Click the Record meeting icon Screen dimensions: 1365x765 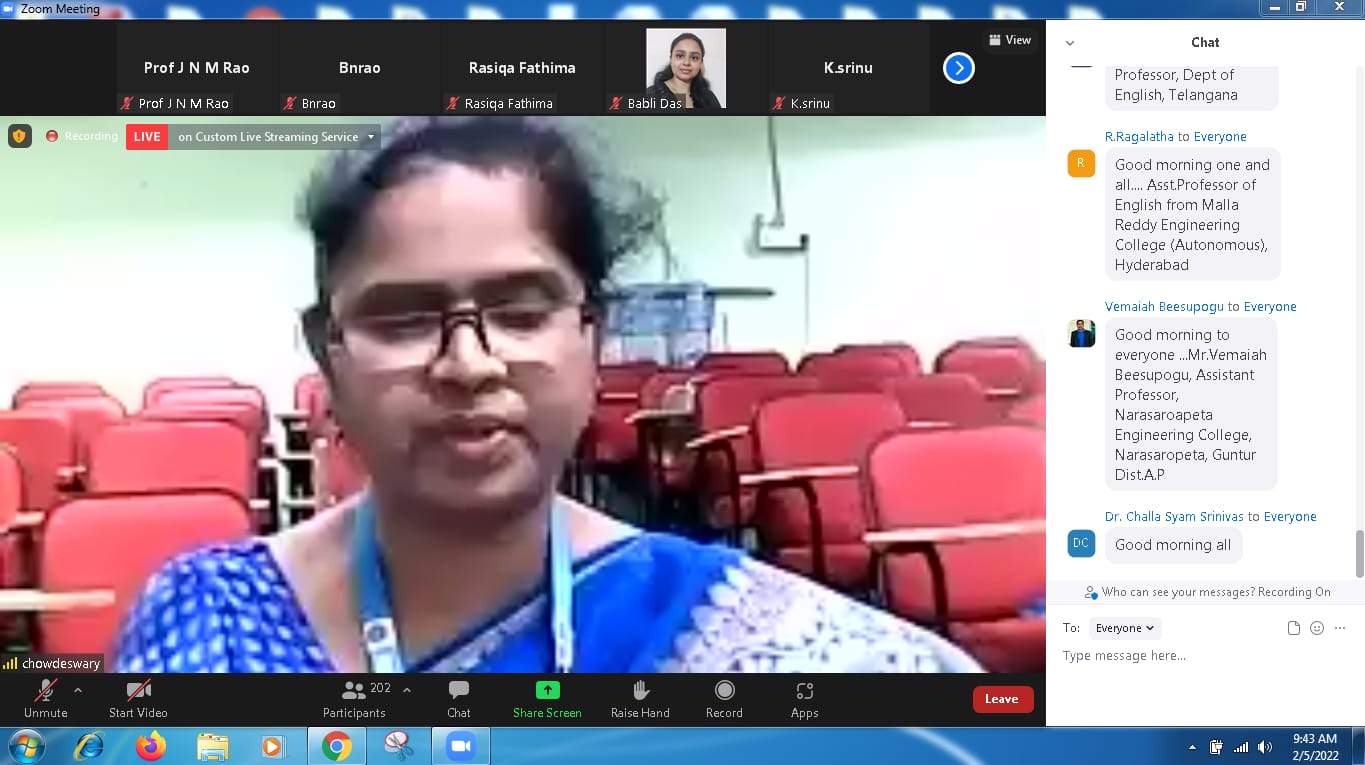point(724,691)
